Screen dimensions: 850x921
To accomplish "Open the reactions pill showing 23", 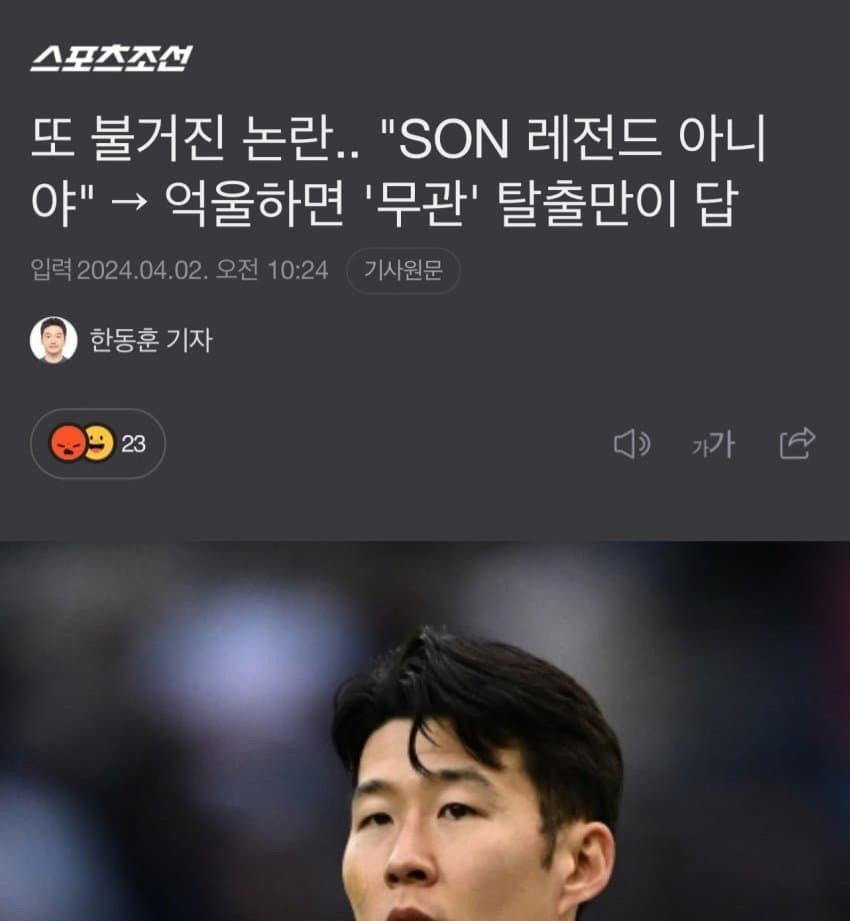I will pos(98,443).
